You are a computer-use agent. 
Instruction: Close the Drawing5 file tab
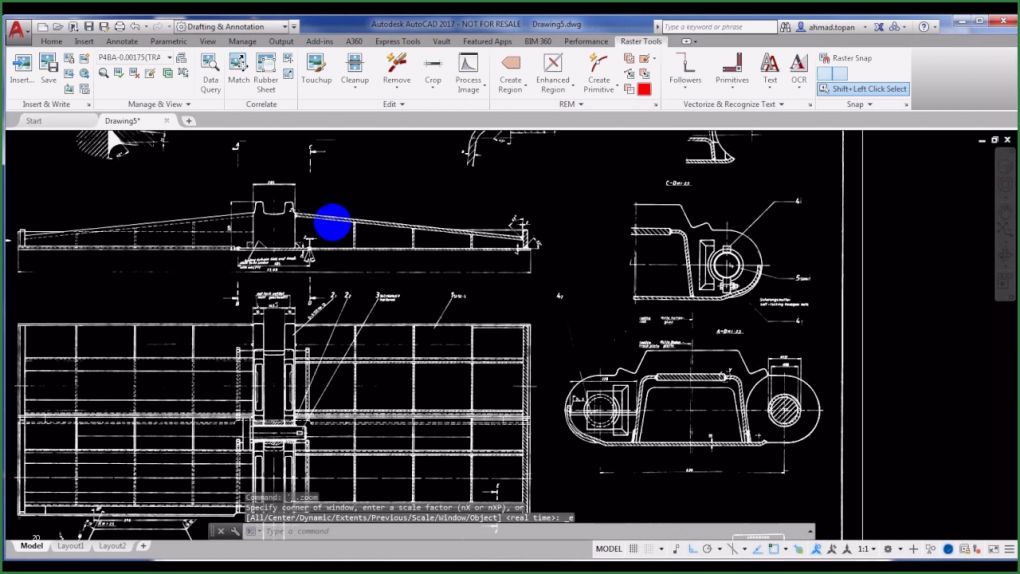pos(167,120)
